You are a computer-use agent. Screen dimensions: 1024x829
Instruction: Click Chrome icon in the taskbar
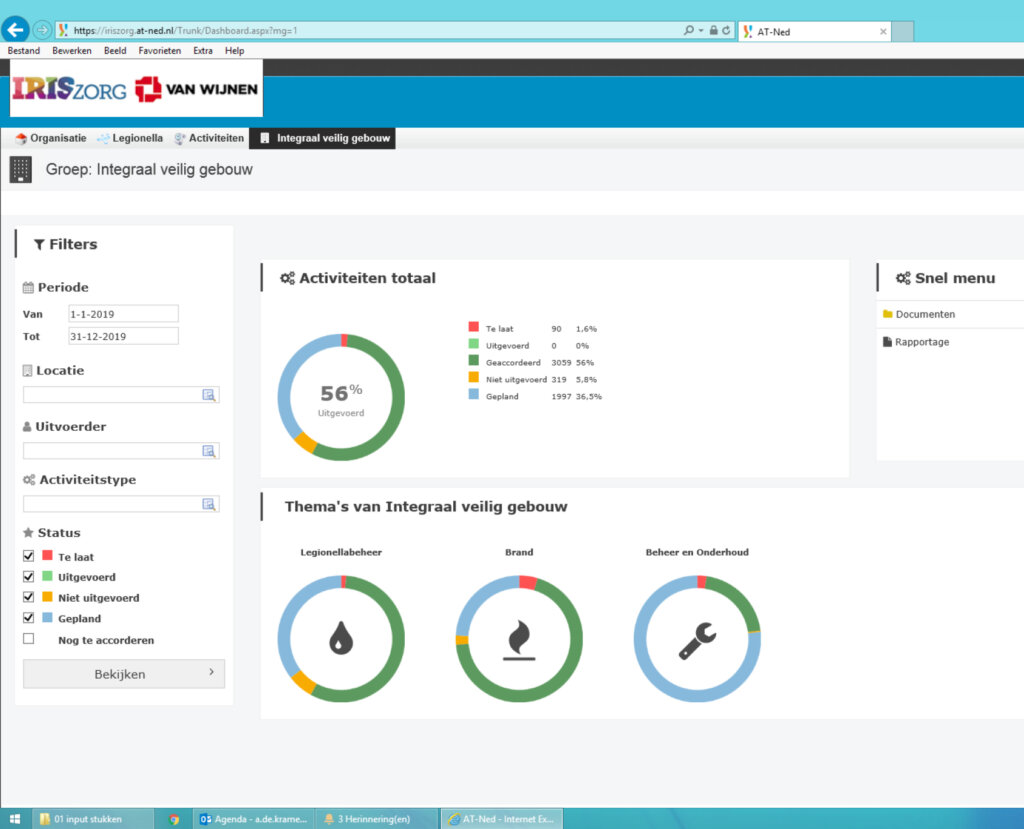(174, 819)
